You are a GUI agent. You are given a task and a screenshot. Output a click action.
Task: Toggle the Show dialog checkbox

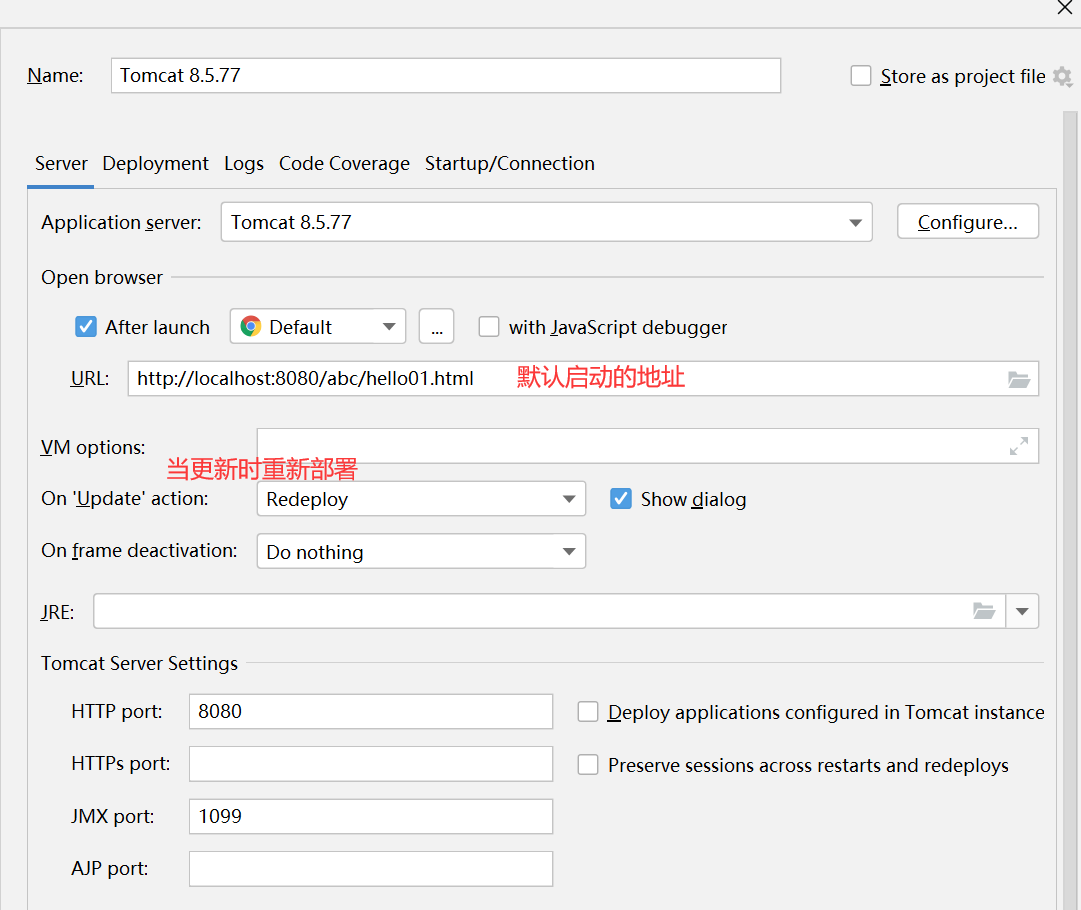click(x=620, y=498)
